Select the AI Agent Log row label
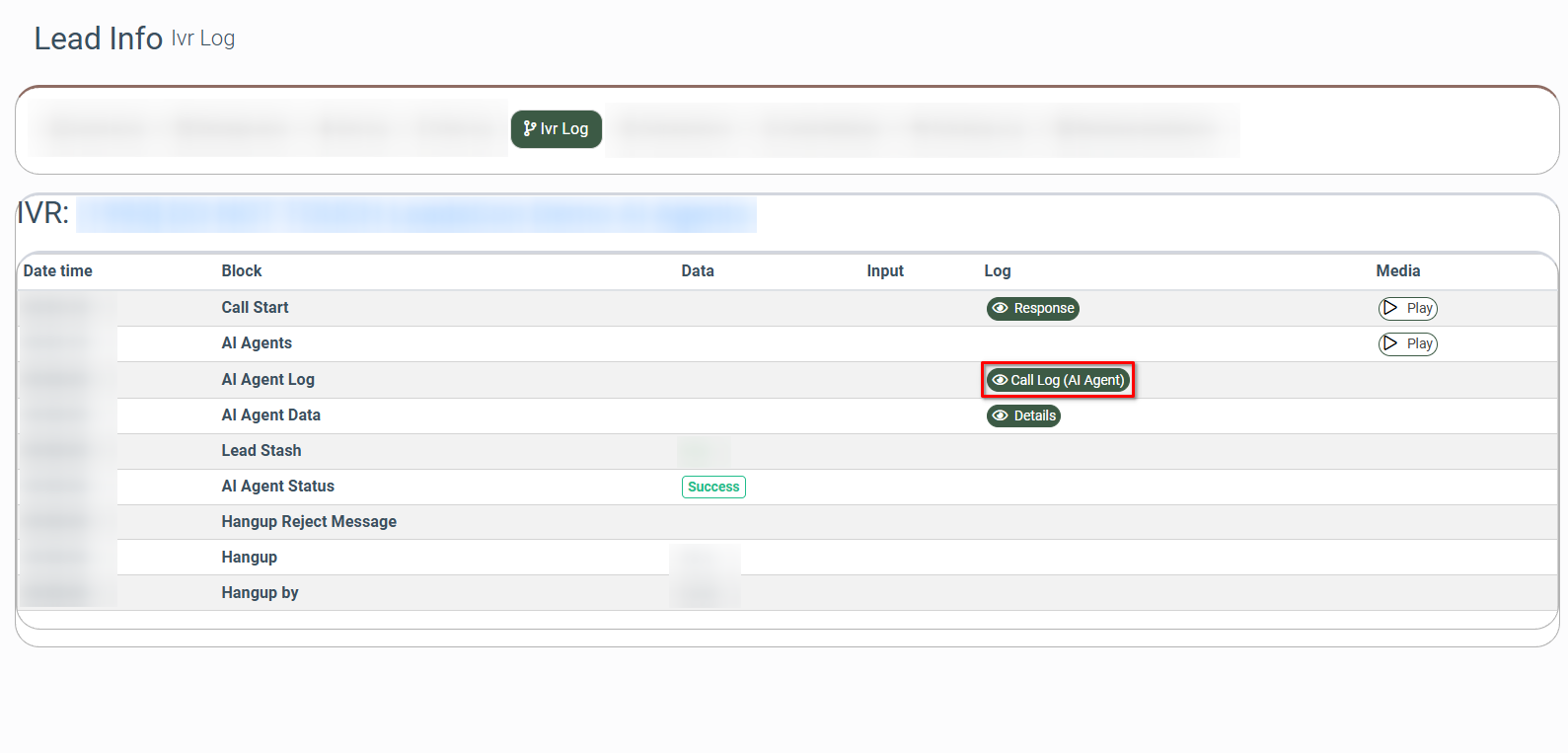This screenshot has height=753, width=1568. click(267, 380)
